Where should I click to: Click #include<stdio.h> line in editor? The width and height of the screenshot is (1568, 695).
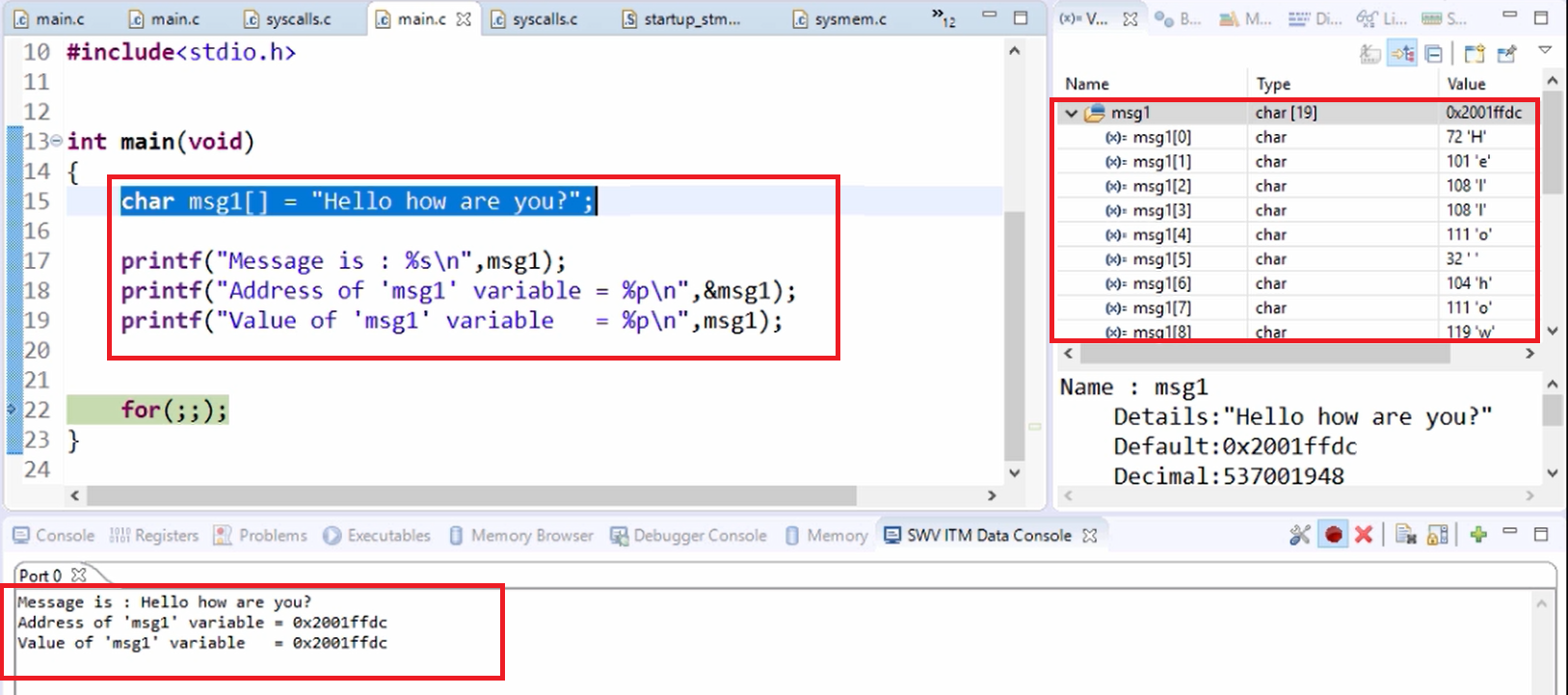coord(181,52)
